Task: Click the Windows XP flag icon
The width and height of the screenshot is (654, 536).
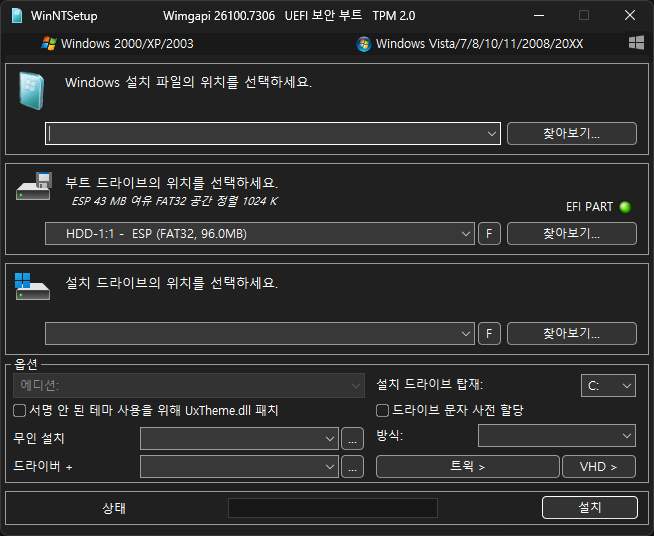Action: (49, 43)
